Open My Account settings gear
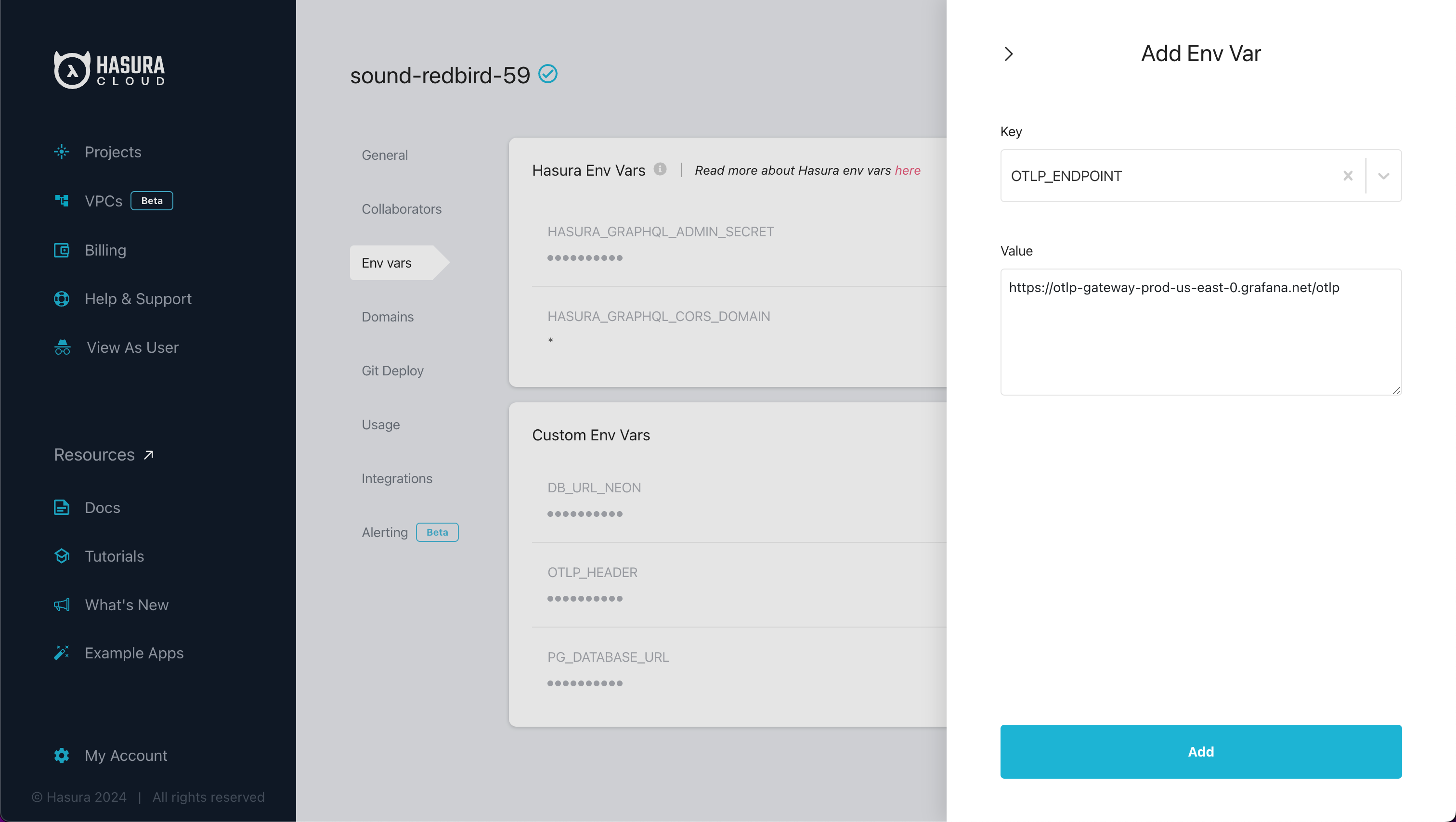Viewport: 1456px width, 822px height. (x=61, y=755)
